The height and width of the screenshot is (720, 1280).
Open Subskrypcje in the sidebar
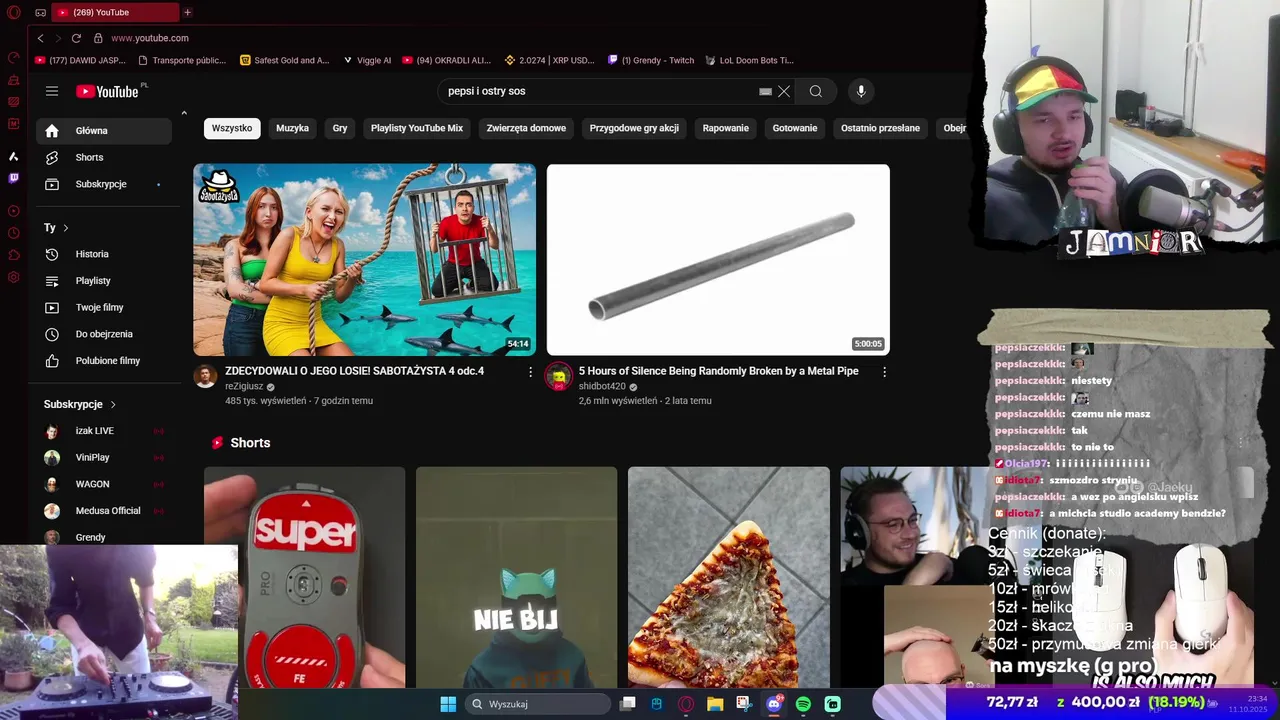104,184
